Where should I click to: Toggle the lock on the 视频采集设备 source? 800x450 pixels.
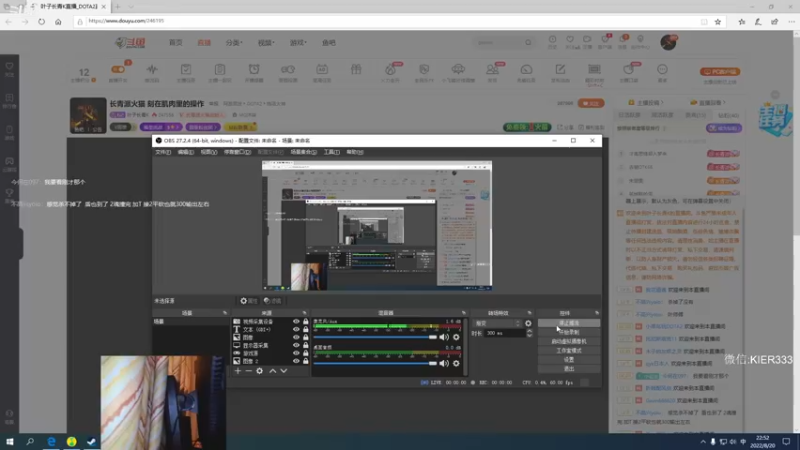[306, 321]
